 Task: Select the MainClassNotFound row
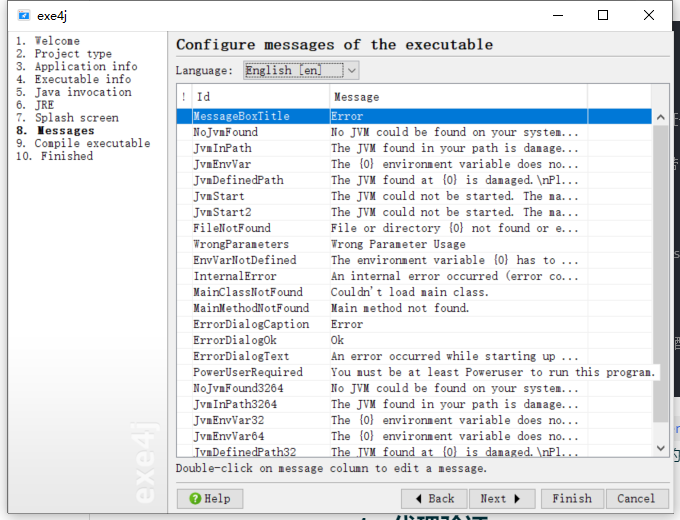(x=247, y=292)
